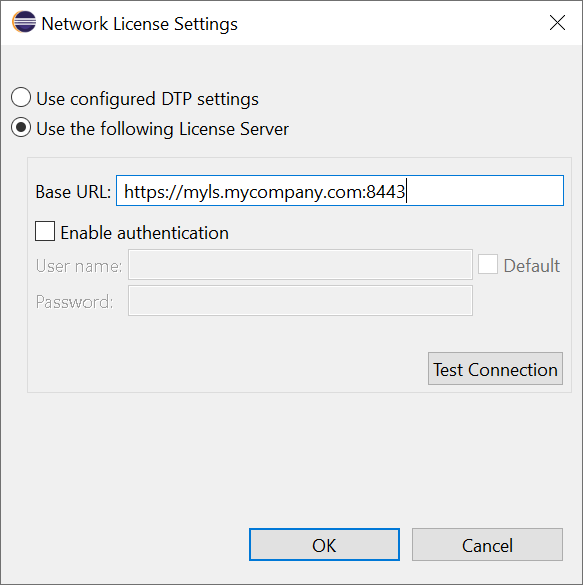This screenshot has width=583, height=585.
Task: Click the Use configured DTP settings label text
Action: (147, 99)
